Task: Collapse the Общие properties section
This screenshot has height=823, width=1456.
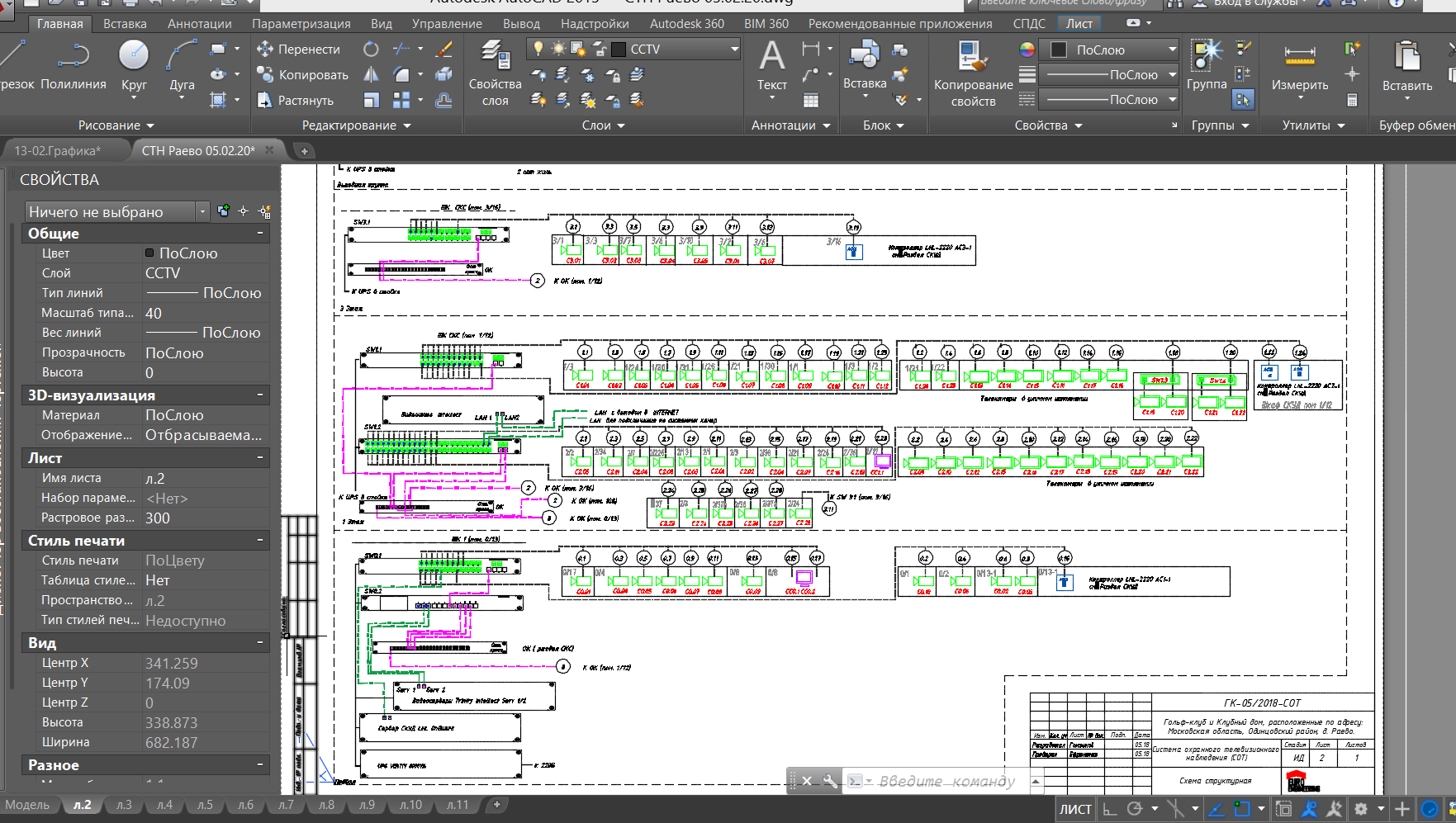Action: [x=260, y=234]
